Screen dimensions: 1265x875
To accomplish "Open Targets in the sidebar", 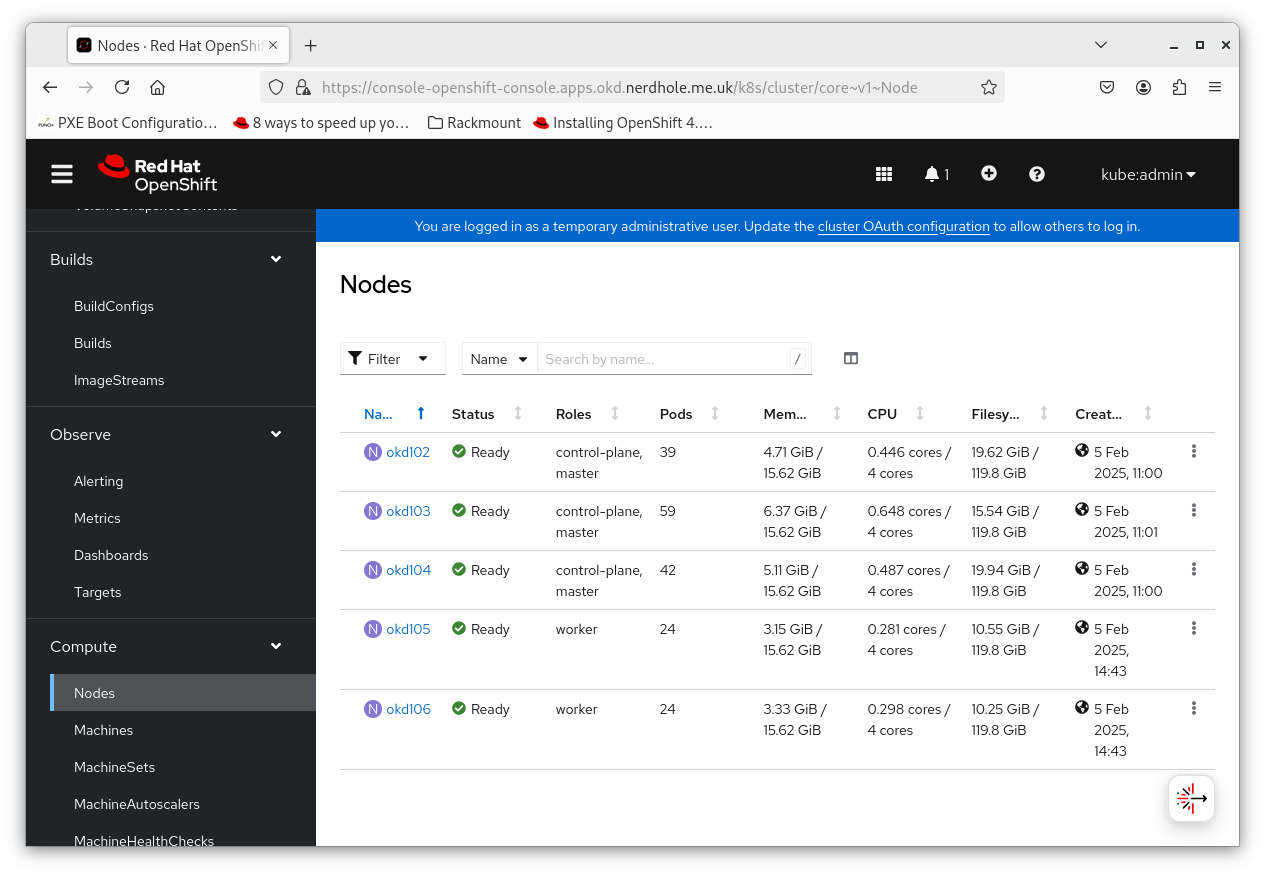I will coord(98,592).
